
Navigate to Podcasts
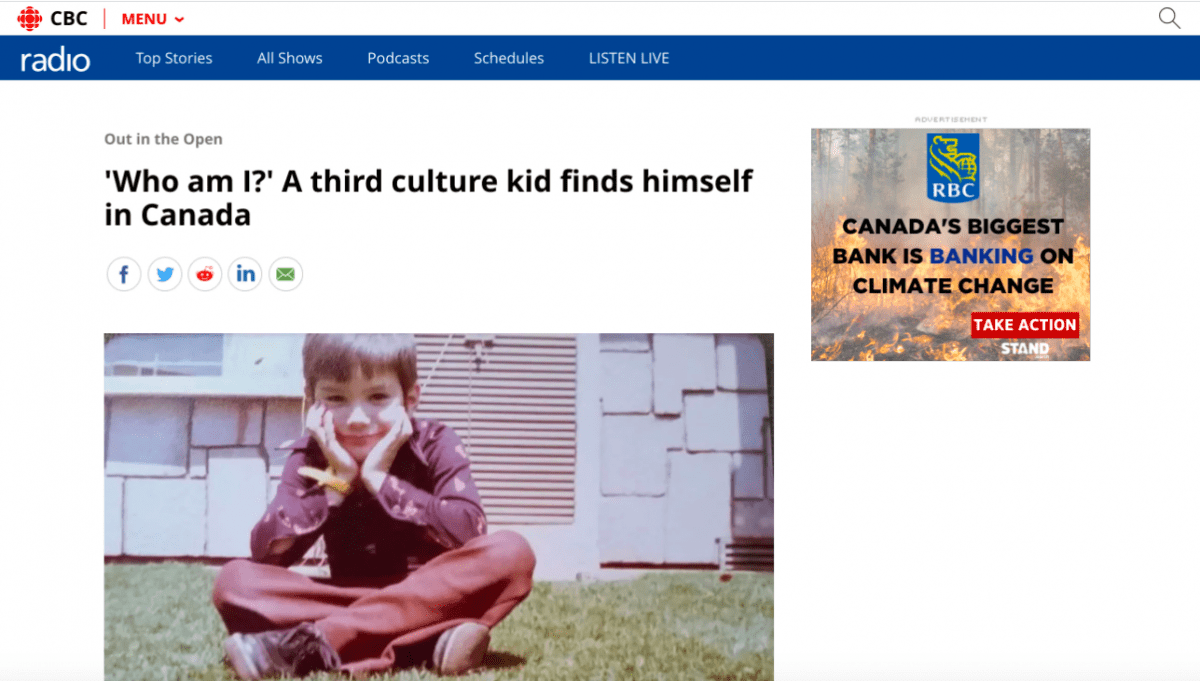coord(398,58)
